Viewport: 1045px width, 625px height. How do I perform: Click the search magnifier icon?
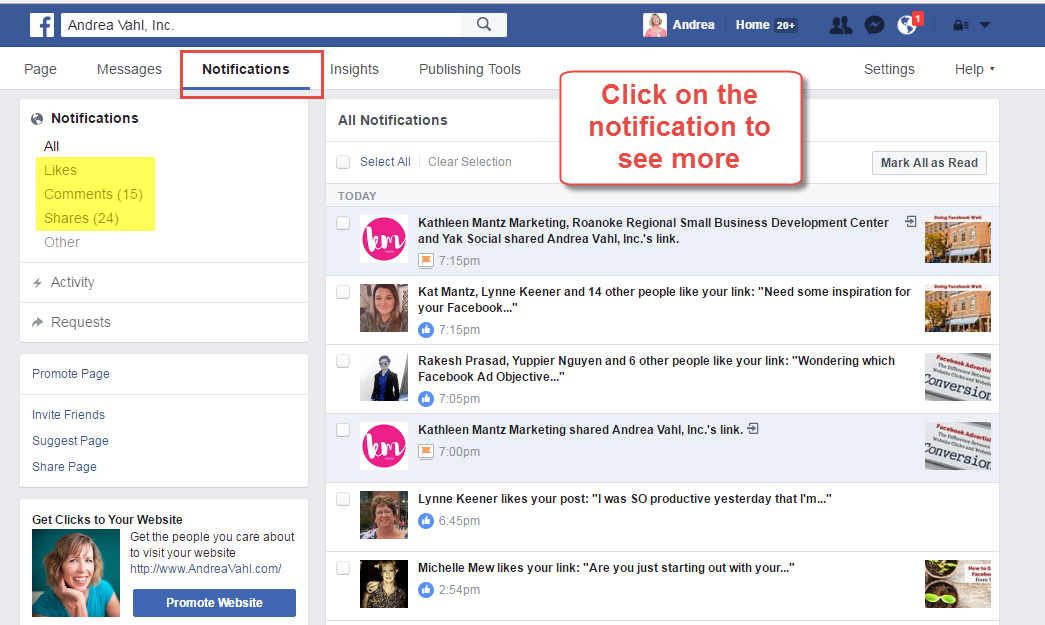[484, 25]
